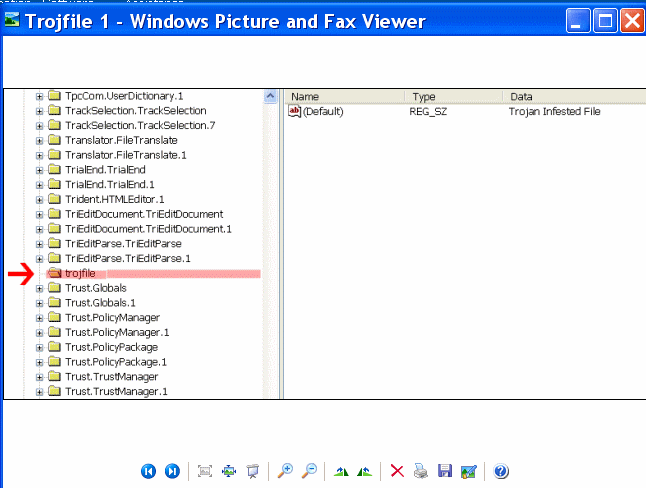Expand the Trust.PolicyManager key
Viewport: 646px width, 488px height.
pyautogui.click(x=39, y=318)
